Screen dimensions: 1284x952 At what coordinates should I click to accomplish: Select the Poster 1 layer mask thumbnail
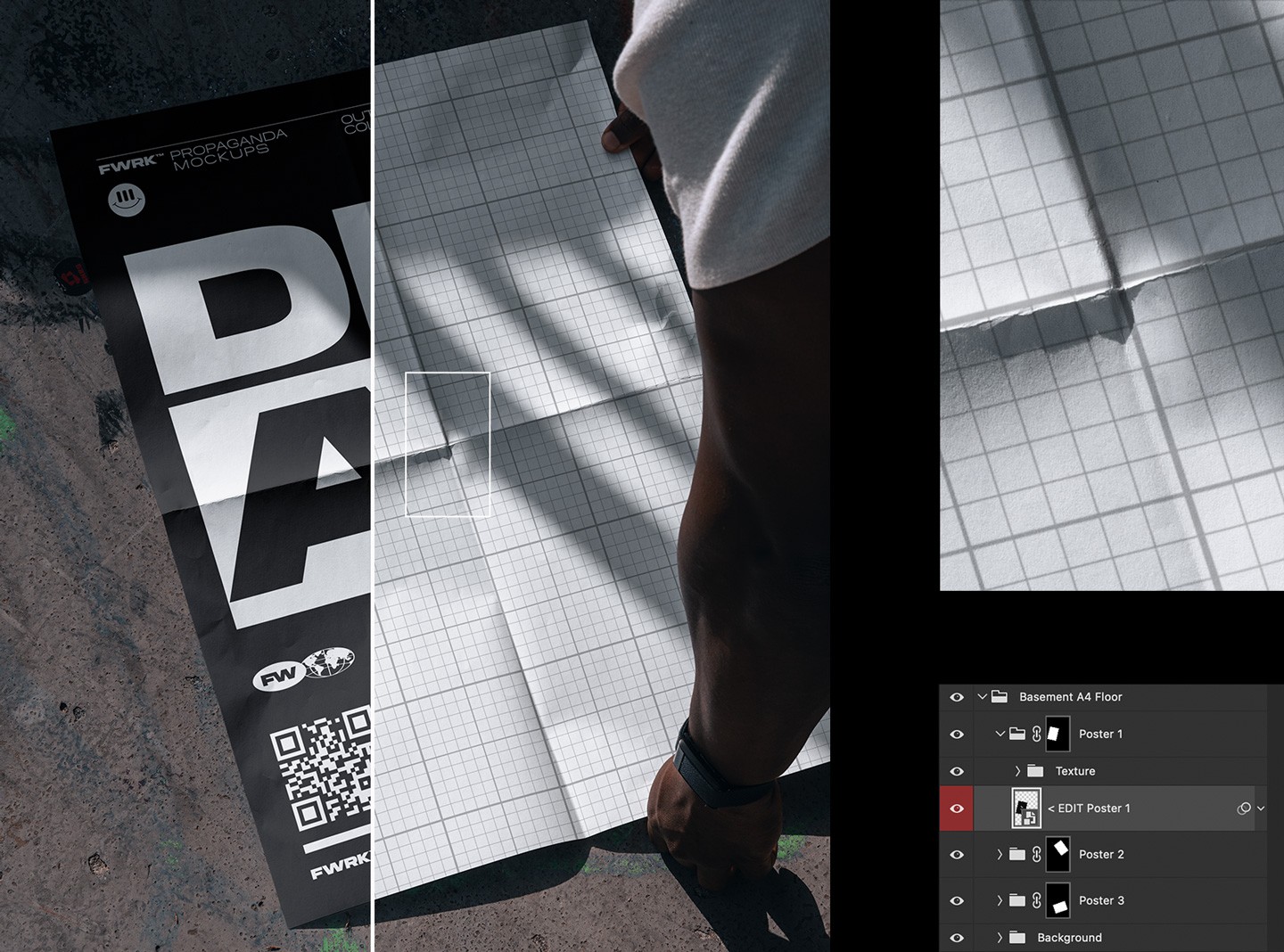1056,734
